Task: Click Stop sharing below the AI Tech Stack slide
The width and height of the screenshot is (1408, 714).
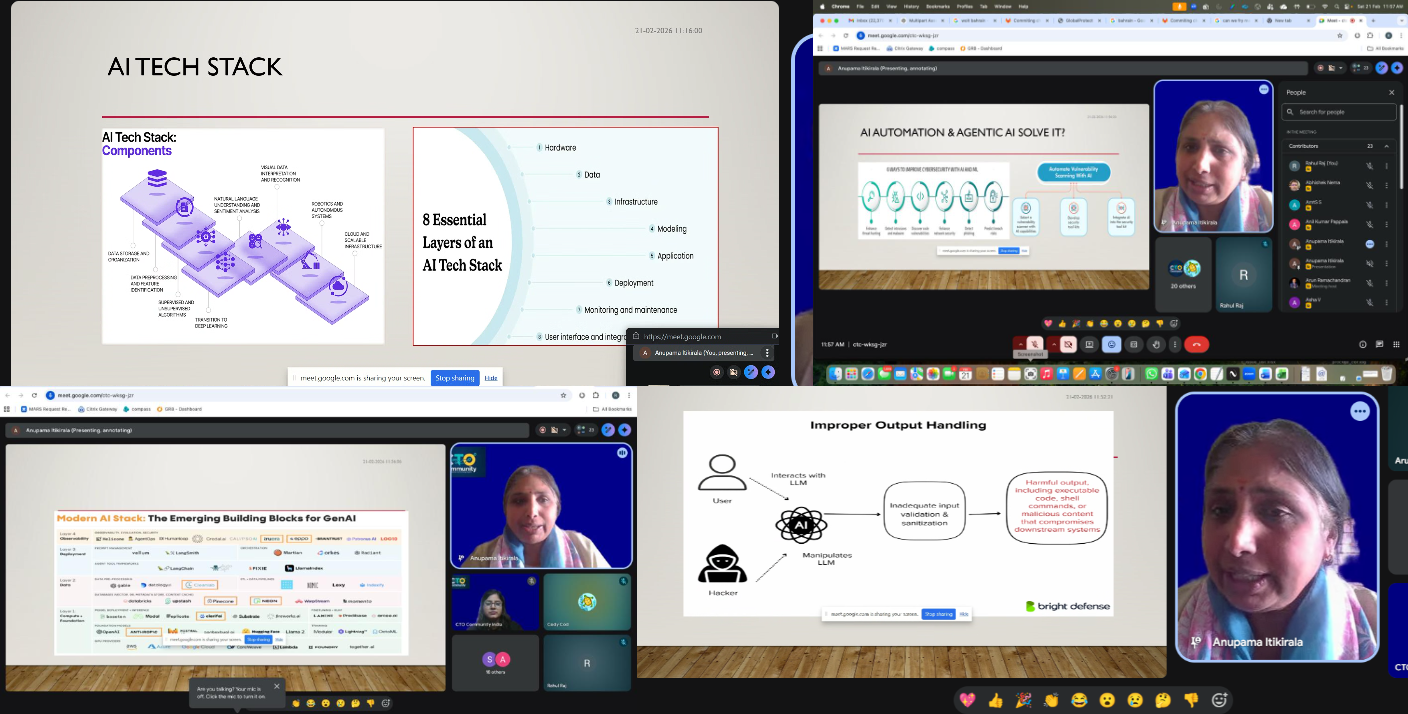Action: 455,378
